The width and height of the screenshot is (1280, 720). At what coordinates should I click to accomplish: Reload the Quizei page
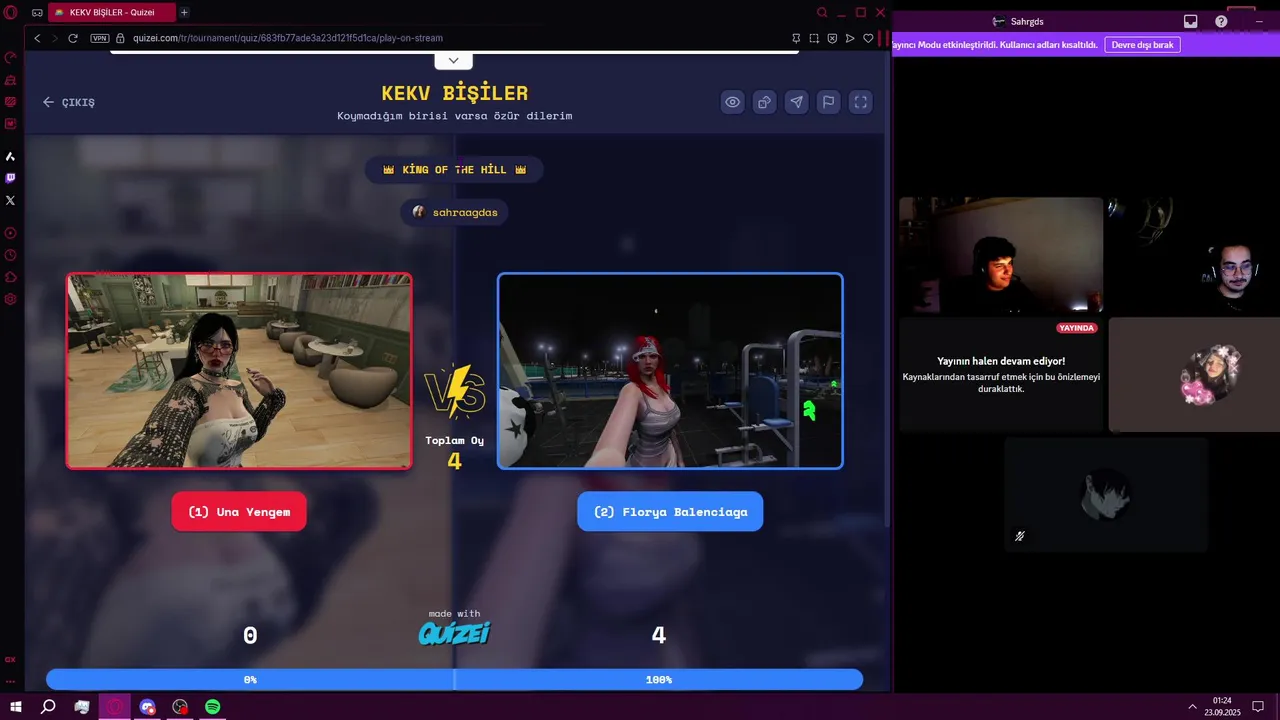click(73, 38)
